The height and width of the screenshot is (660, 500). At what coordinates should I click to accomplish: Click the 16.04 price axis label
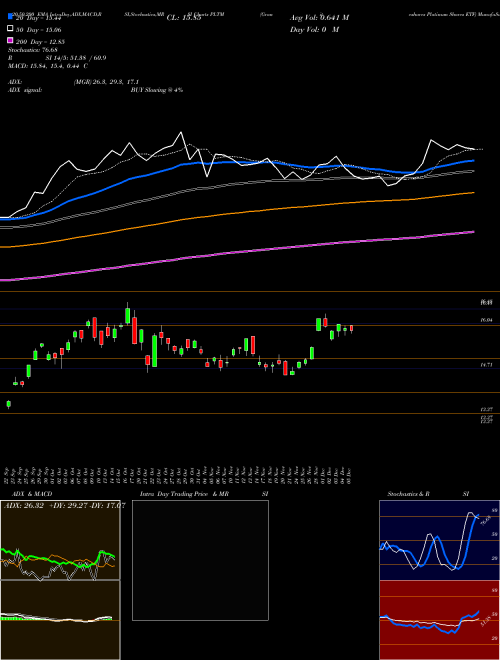(x=487, y=320)
